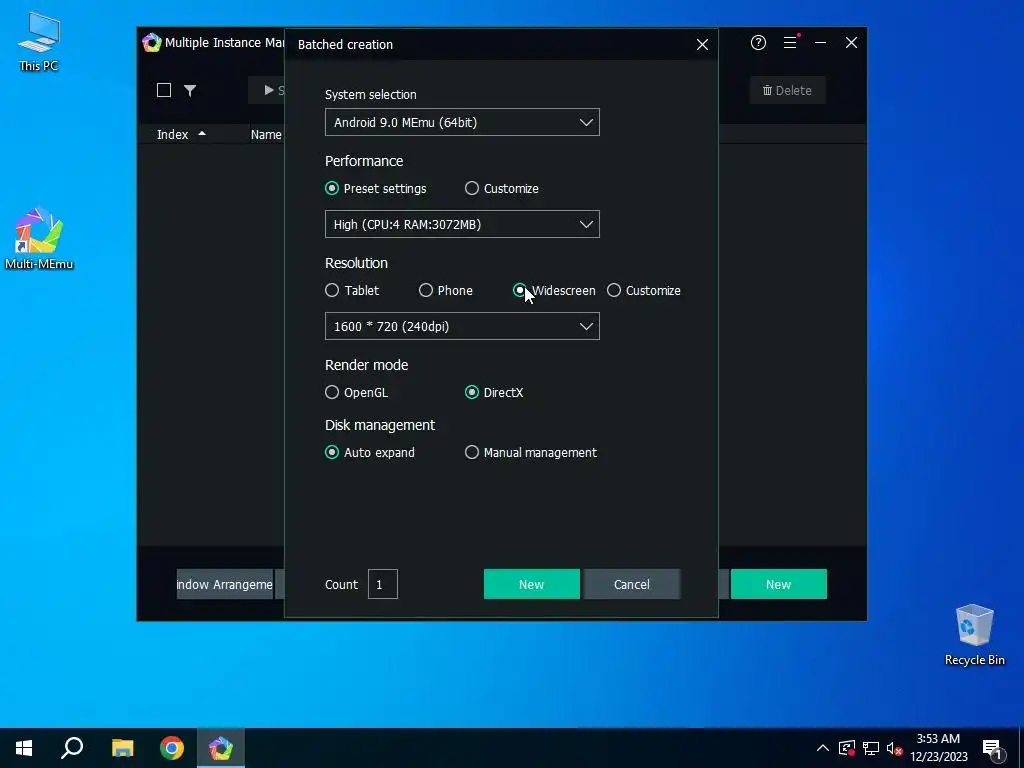1024x768 pixels.
Task: Toggle select-all checkbox in manager toolbar
Action: (x=164, y=90)
